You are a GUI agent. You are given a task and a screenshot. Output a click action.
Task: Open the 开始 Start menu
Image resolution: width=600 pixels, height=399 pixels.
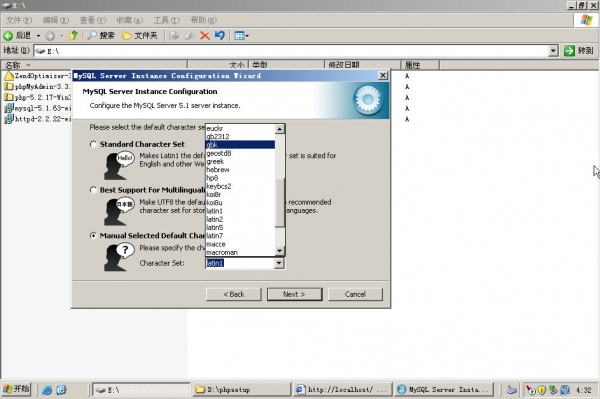[16, 389]
